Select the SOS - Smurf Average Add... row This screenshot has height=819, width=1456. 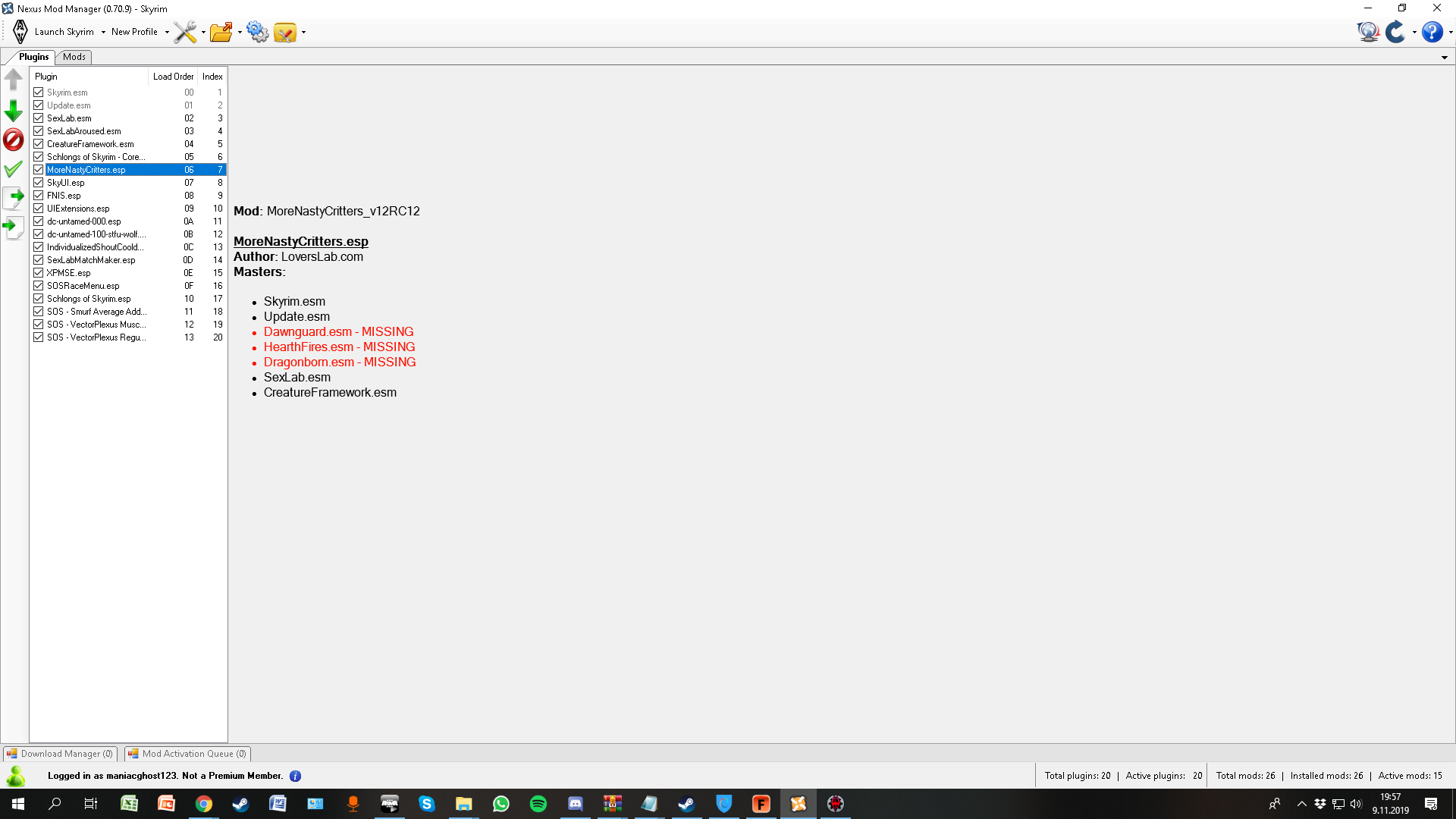pos(129,312)
